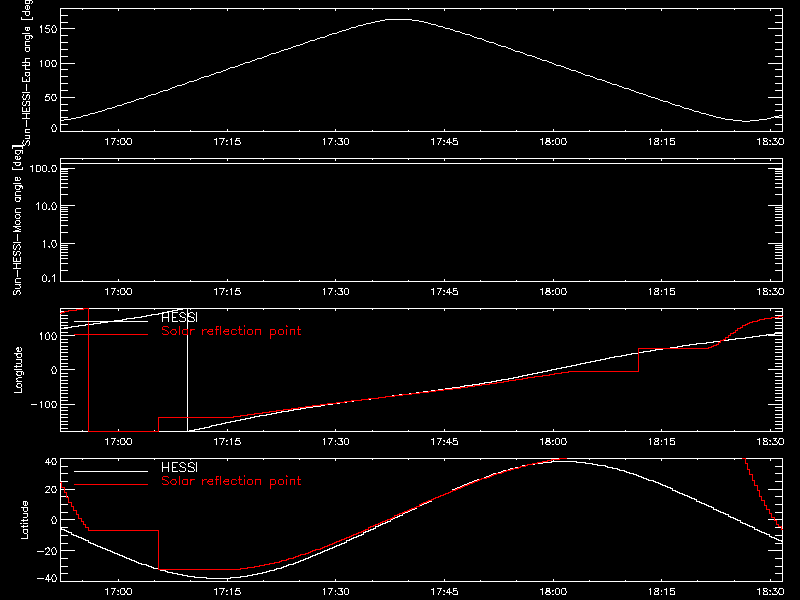The width and height of the screenshot is (800, 600).
Task: Click the 18:30 time label of the Earth angle plot
Action: (770, 142)
